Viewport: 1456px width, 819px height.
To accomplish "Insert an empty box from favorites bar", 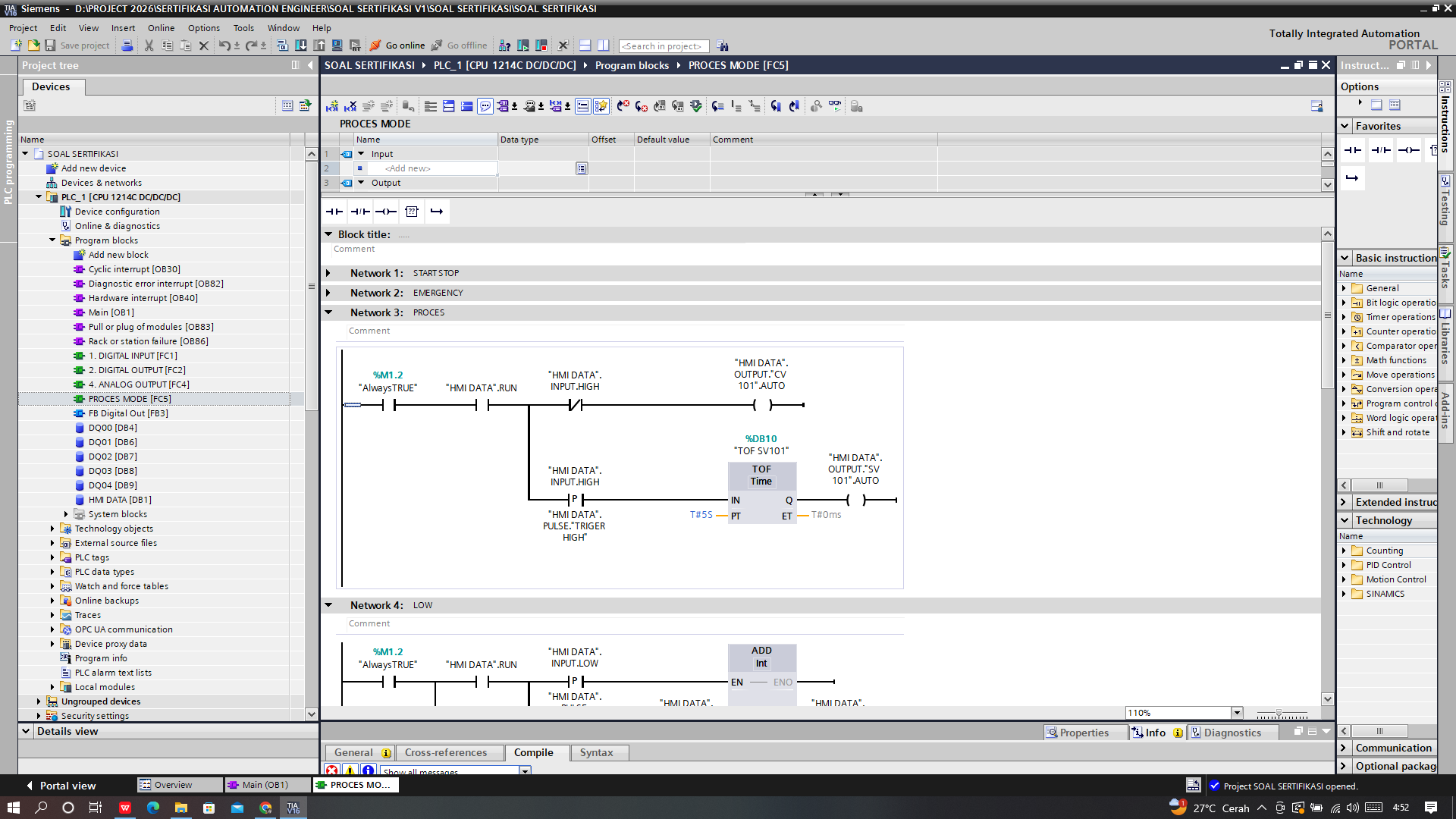I will pos(412,212).
